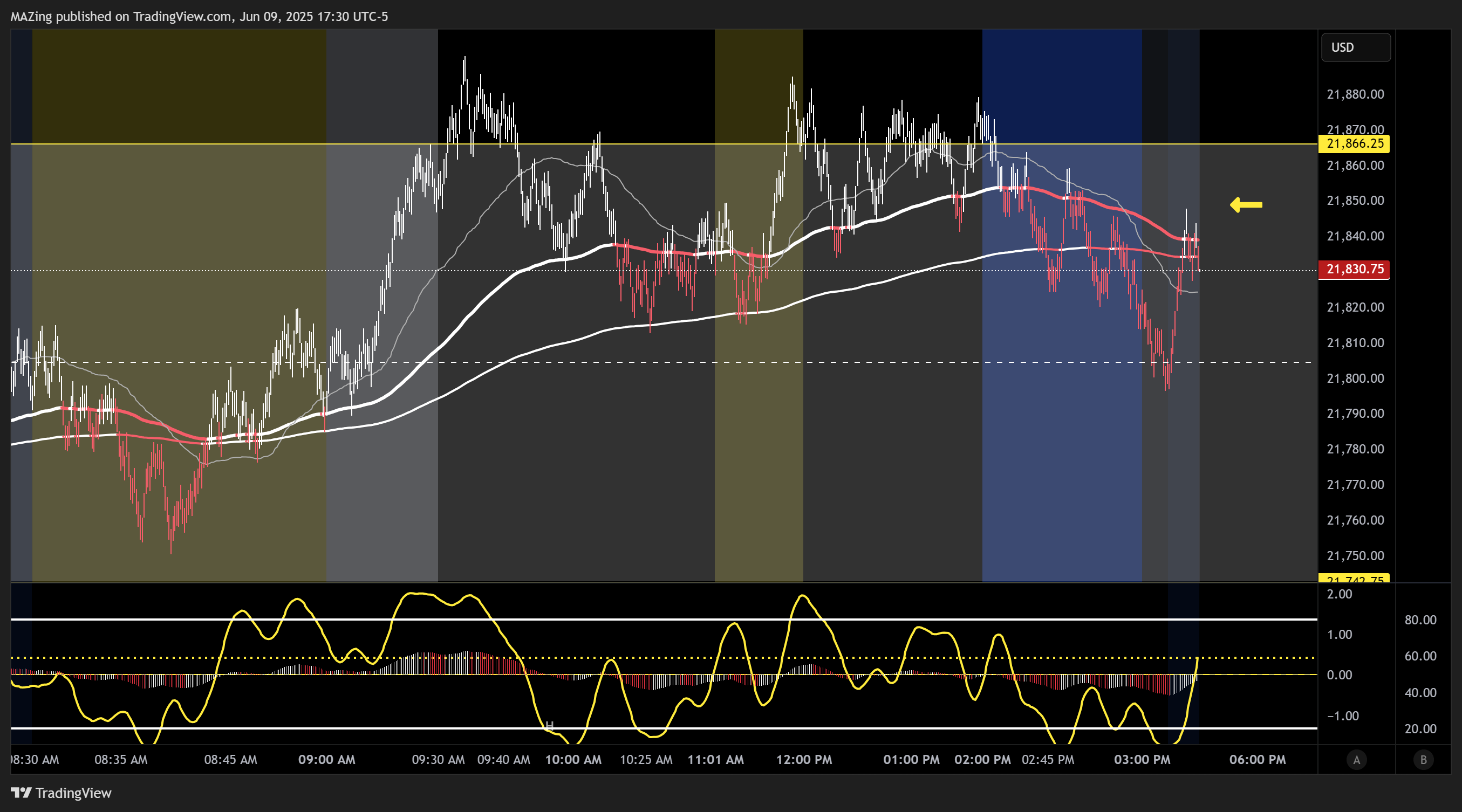The height and width of the screenshot is (812, 1462).
Task: Click the 01:00 PM time label
Action: click(912, 760)
